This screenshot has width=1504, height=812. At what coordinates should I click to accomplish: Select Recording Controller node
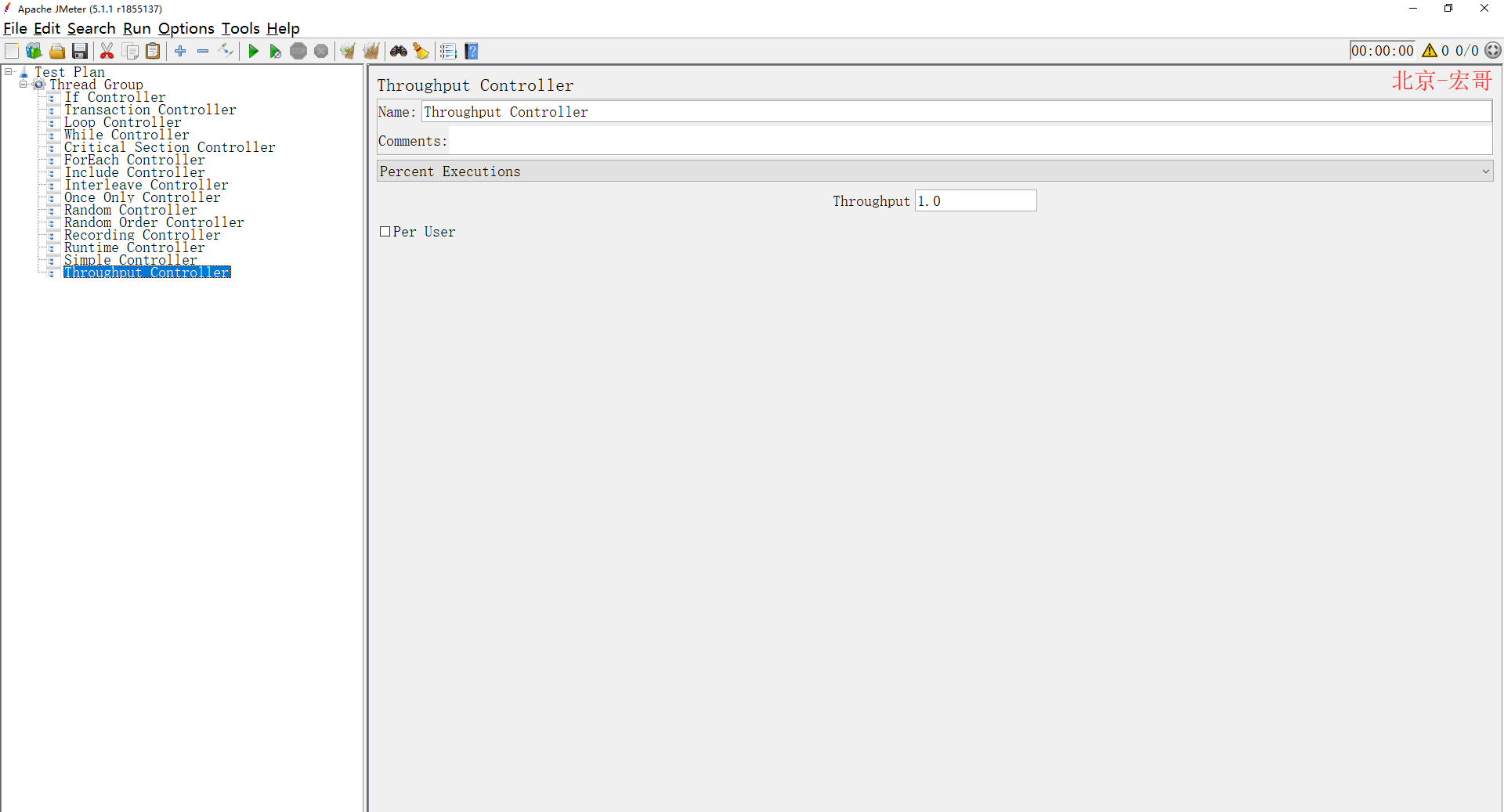pyautogui.click(x=142, y=235)
